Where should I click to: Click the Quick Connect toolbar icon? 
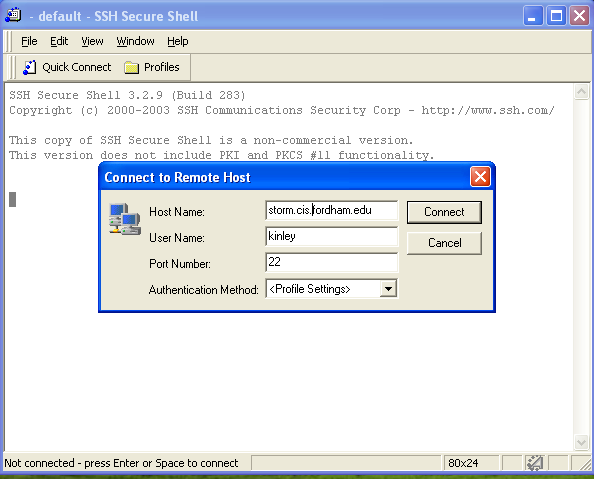tap(30, 67)
